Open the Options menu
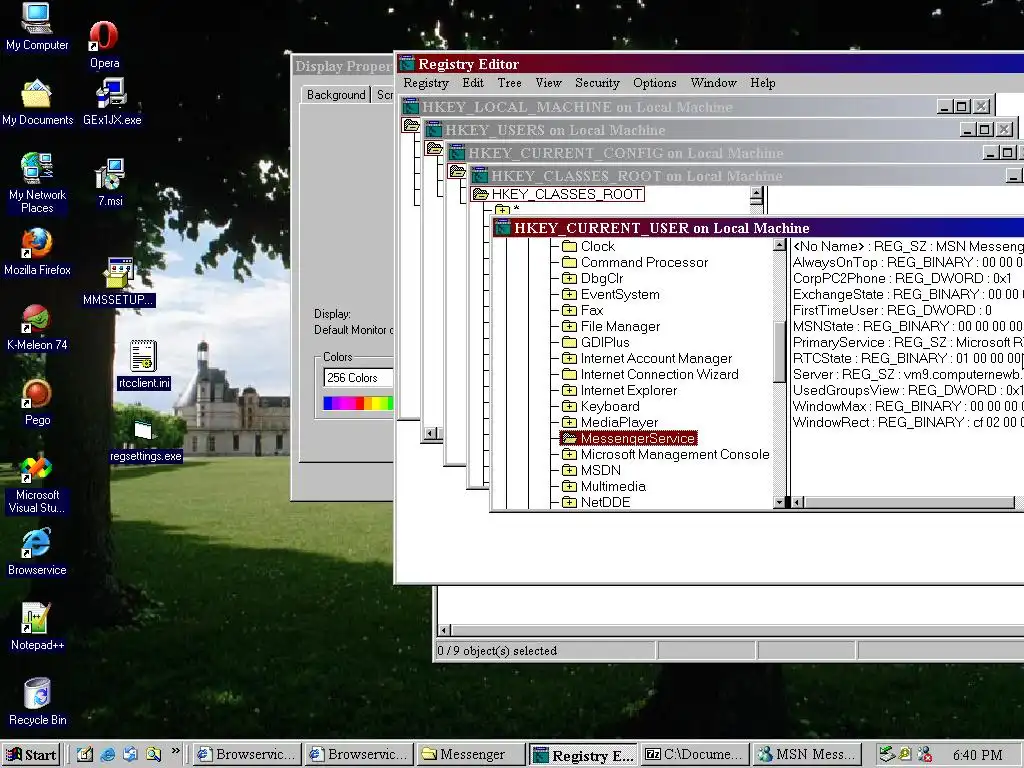 (x=654, y=83)
